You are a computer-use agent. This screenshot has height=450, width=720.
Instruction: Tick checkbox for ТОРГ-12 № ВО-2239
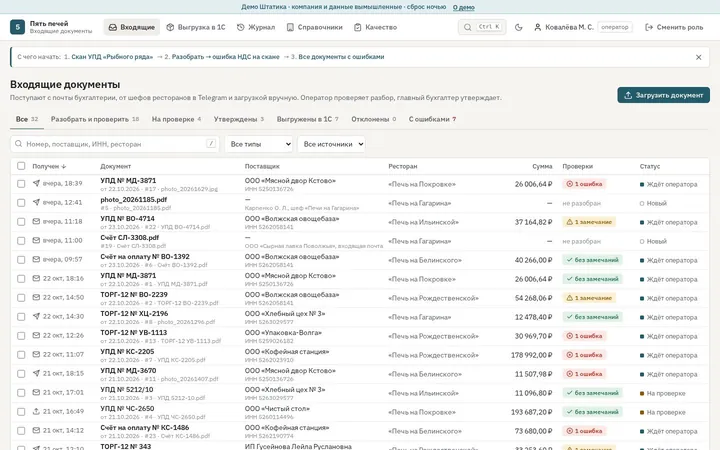click(x=21, y=298)
